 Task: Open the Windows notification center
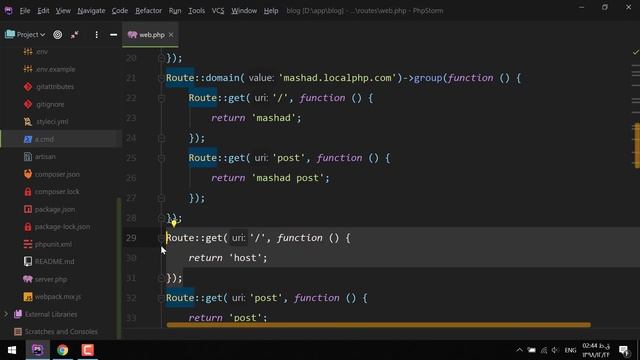coord(624,350)
